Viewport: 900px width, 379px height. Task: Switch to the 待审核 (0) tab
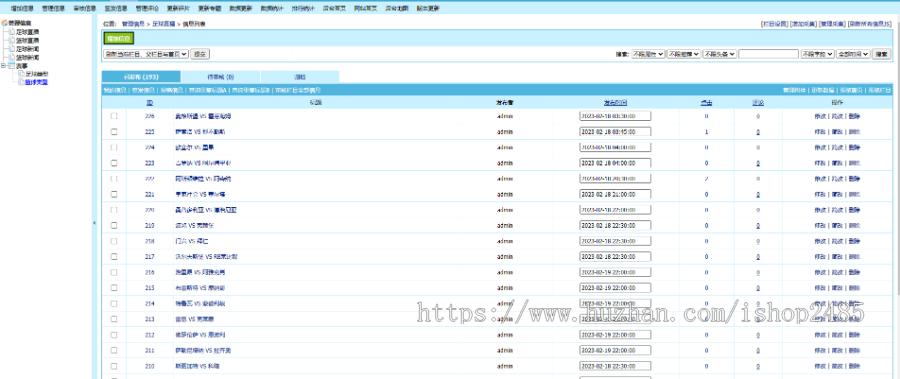[220, 77]
